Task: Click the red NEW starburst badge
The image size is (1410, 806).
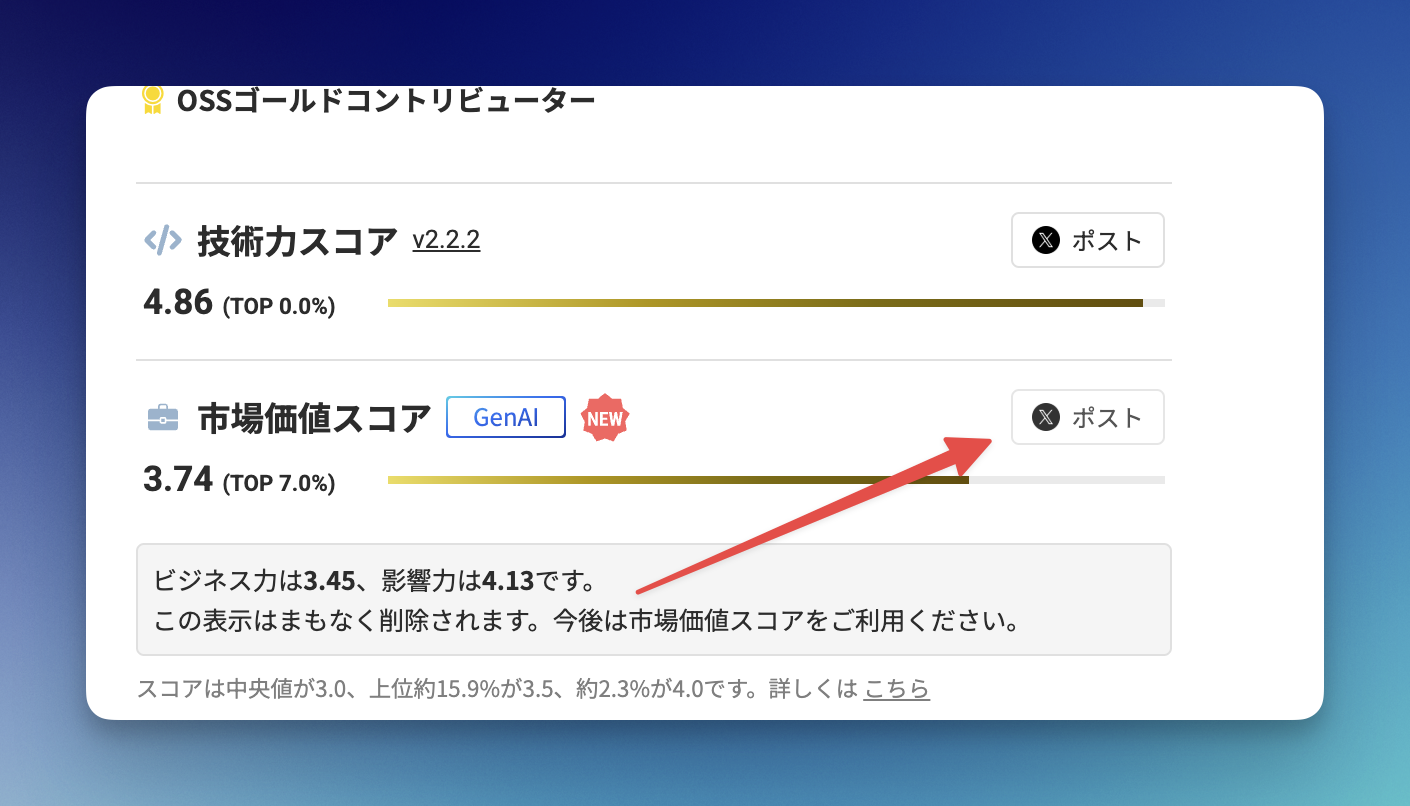Action: point(605,418)
